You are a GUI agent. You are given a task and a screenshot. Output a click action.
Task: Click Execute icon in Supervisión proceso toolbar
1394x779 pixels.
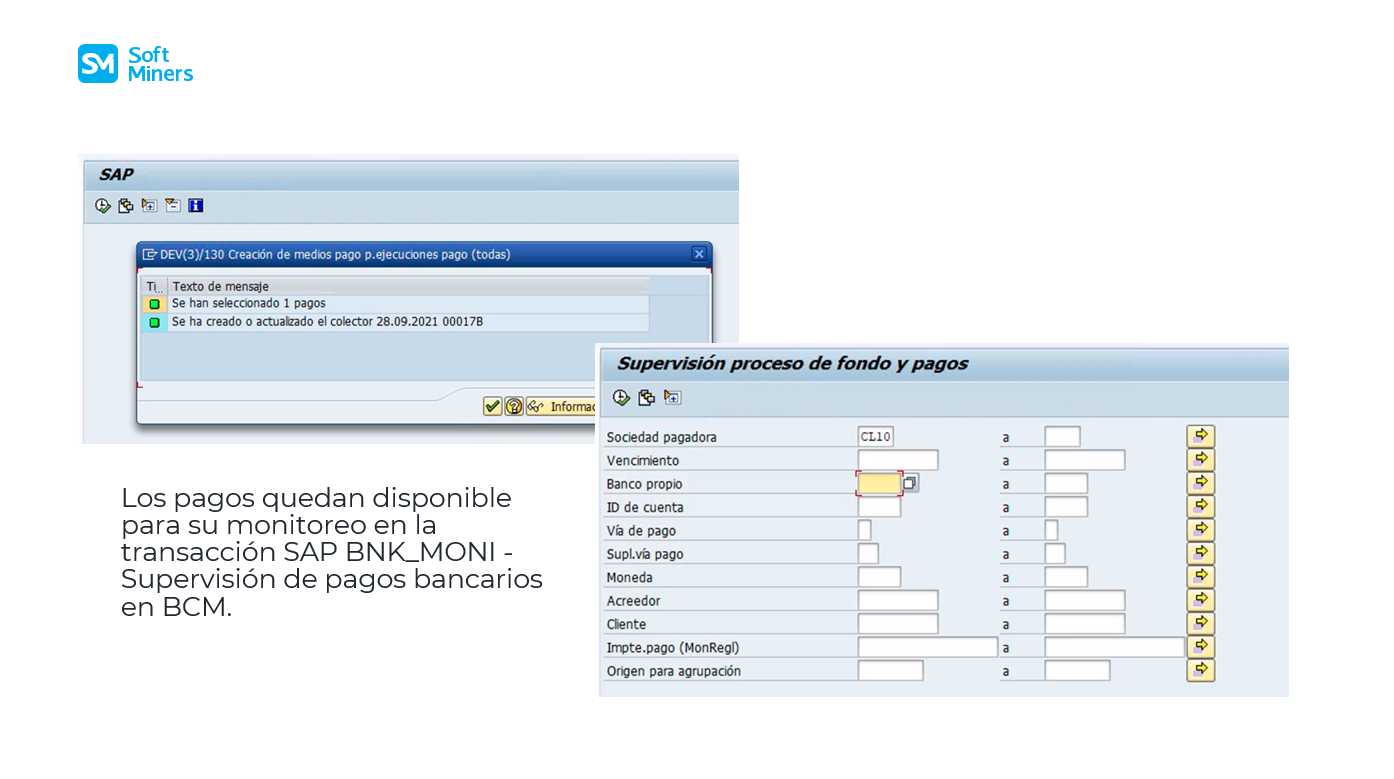pyautogui.click(x=621, y=398)
